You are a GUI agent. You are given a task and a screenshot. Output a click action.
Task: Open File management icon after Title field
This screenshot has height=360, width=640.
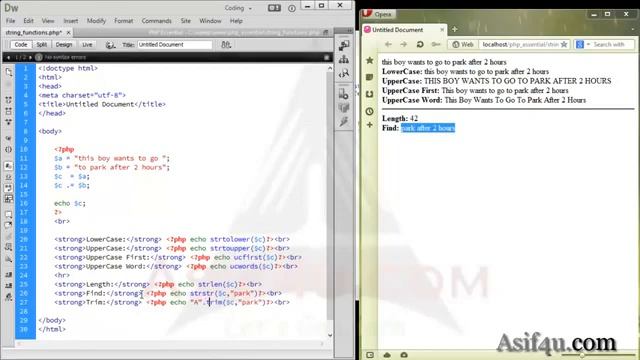[226, 44]
